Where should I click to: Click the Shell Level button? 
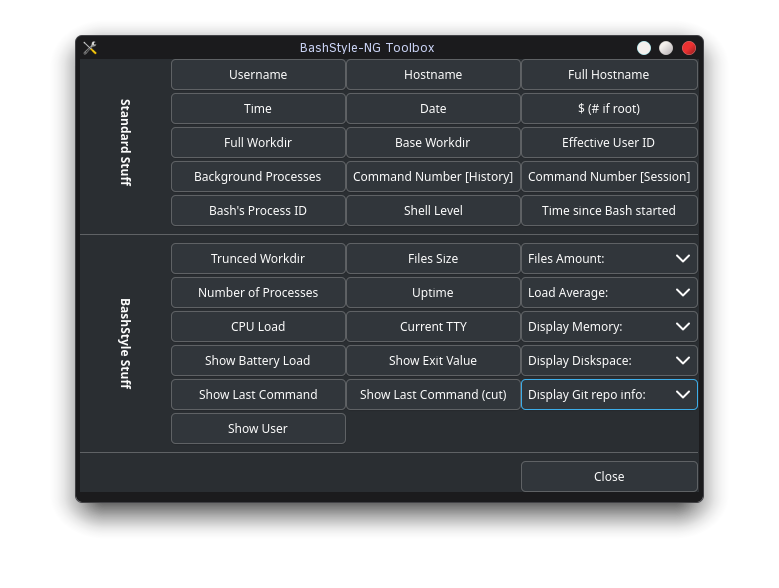tap(433, 211)
